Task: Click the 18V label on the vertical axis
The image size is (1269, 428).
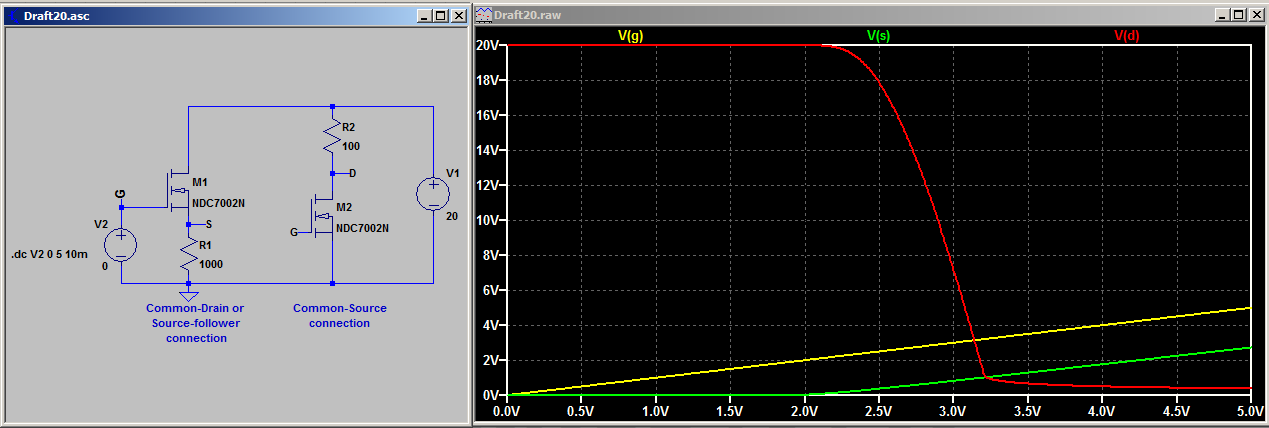Action: pyautogui.click(x=488, y=81)
